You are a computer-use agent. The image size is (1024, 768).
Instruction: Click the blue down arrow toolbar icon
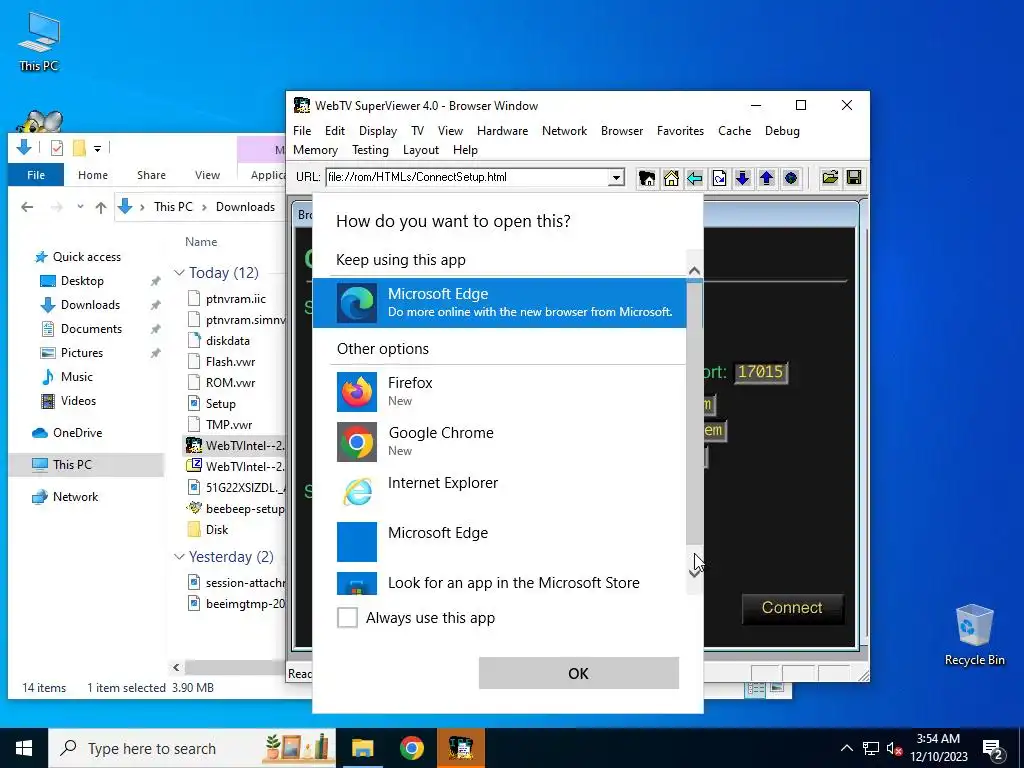743,178
